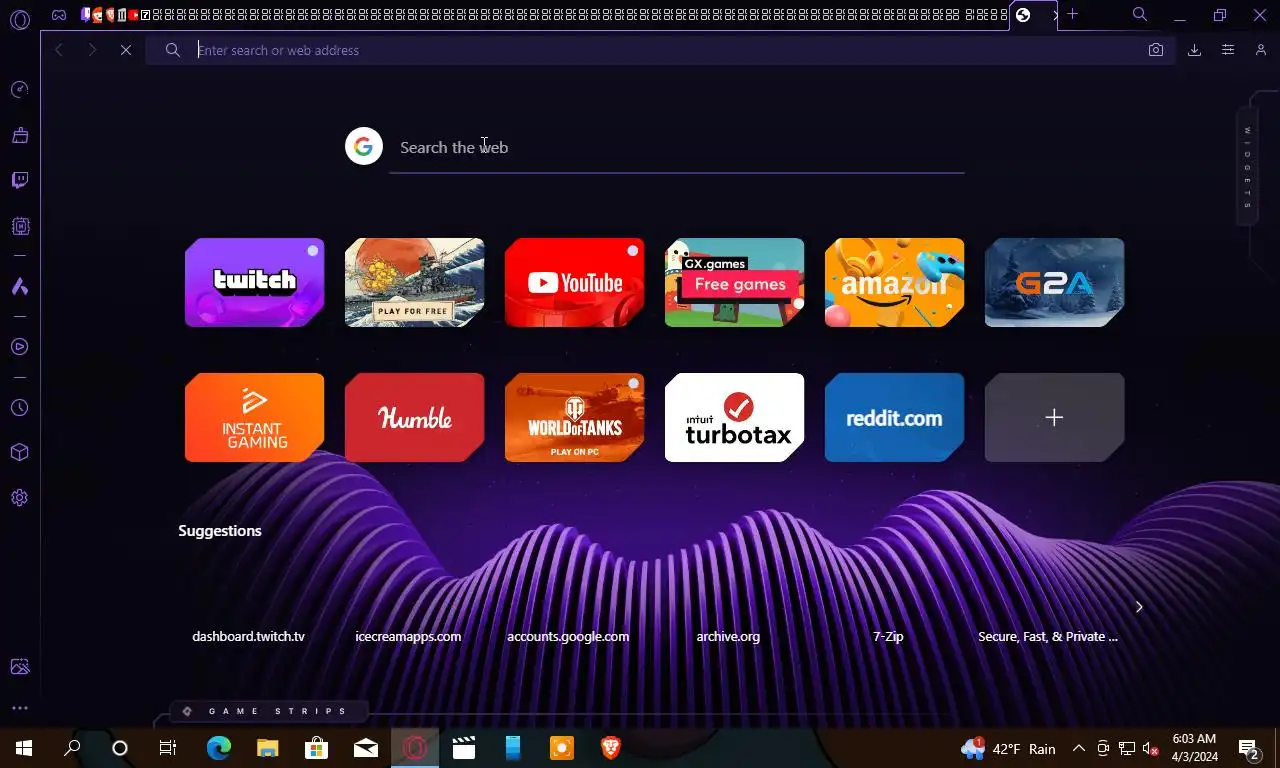Add a new speed dial site

point(1055,417)
